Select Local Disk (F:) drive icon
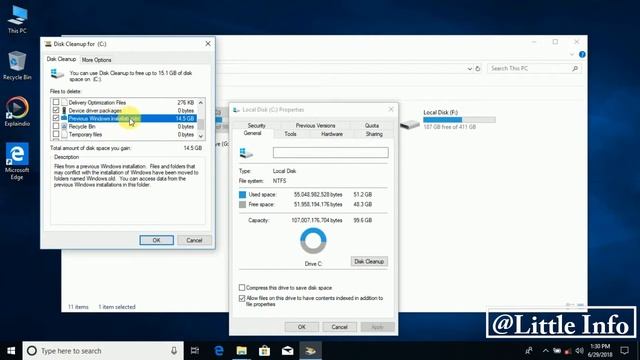The height and width of the screenshot is (360, 640). pos(410,124)
